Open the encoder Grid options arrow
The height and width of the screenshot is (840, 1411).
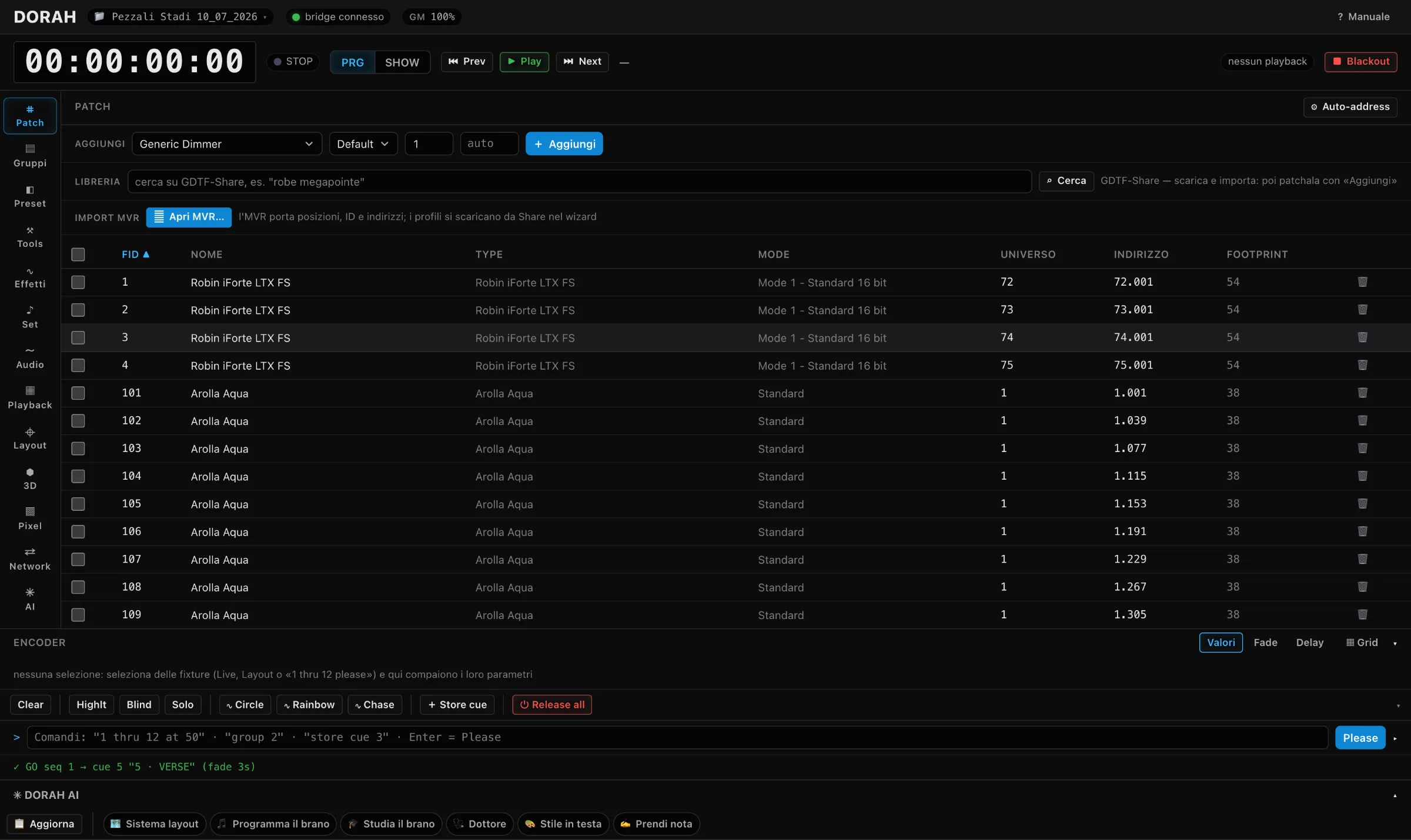[x=1395, y=644]
